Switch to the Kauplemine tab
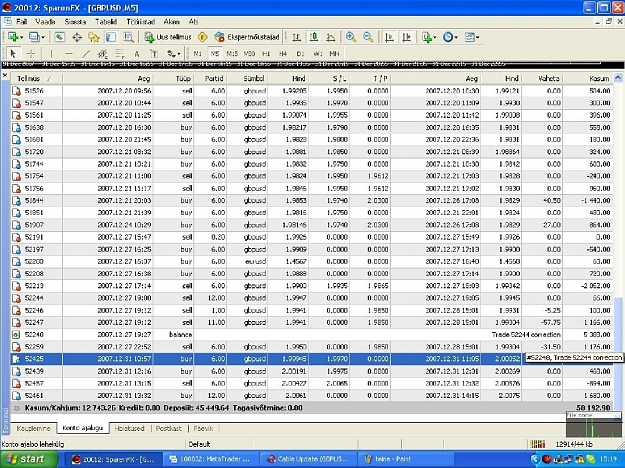 [x=33, y=429]
